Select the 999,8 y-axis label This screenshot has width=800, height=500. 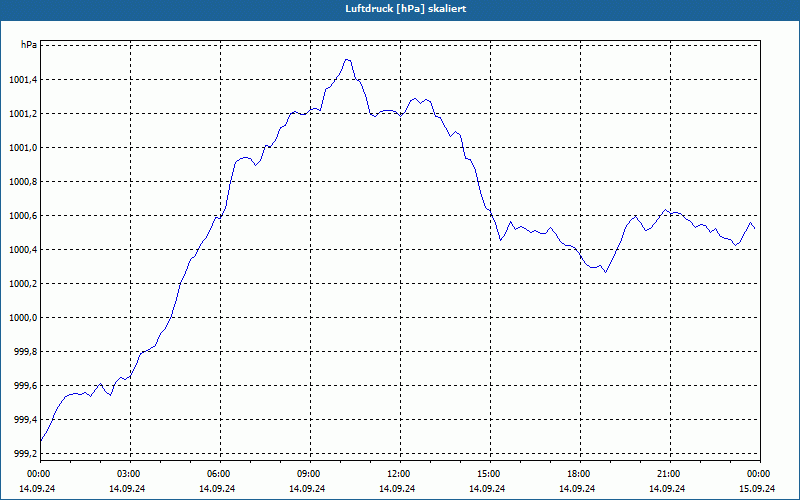(x=26, y=352)
